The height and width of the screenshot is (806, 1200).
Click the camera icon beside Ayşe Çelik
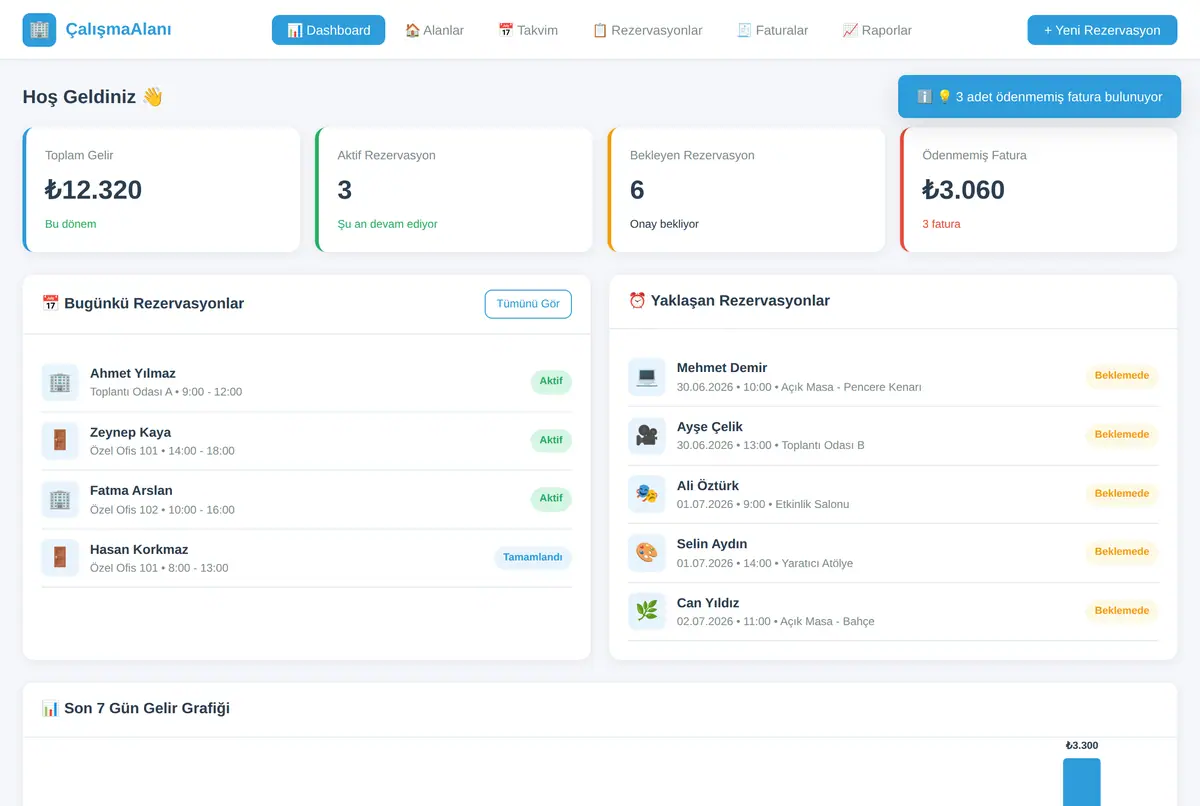(x=647, y=435)
